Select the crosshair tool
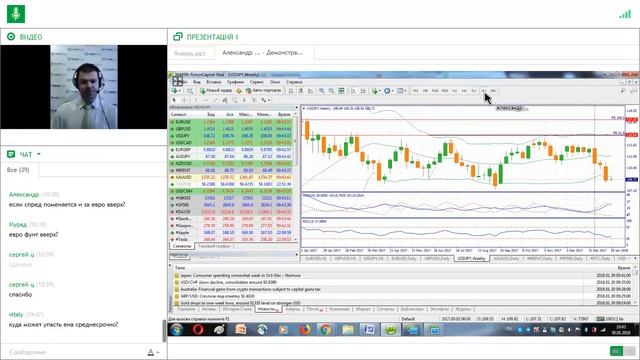The height and width of the screenshot is (360, 640). 184,100
